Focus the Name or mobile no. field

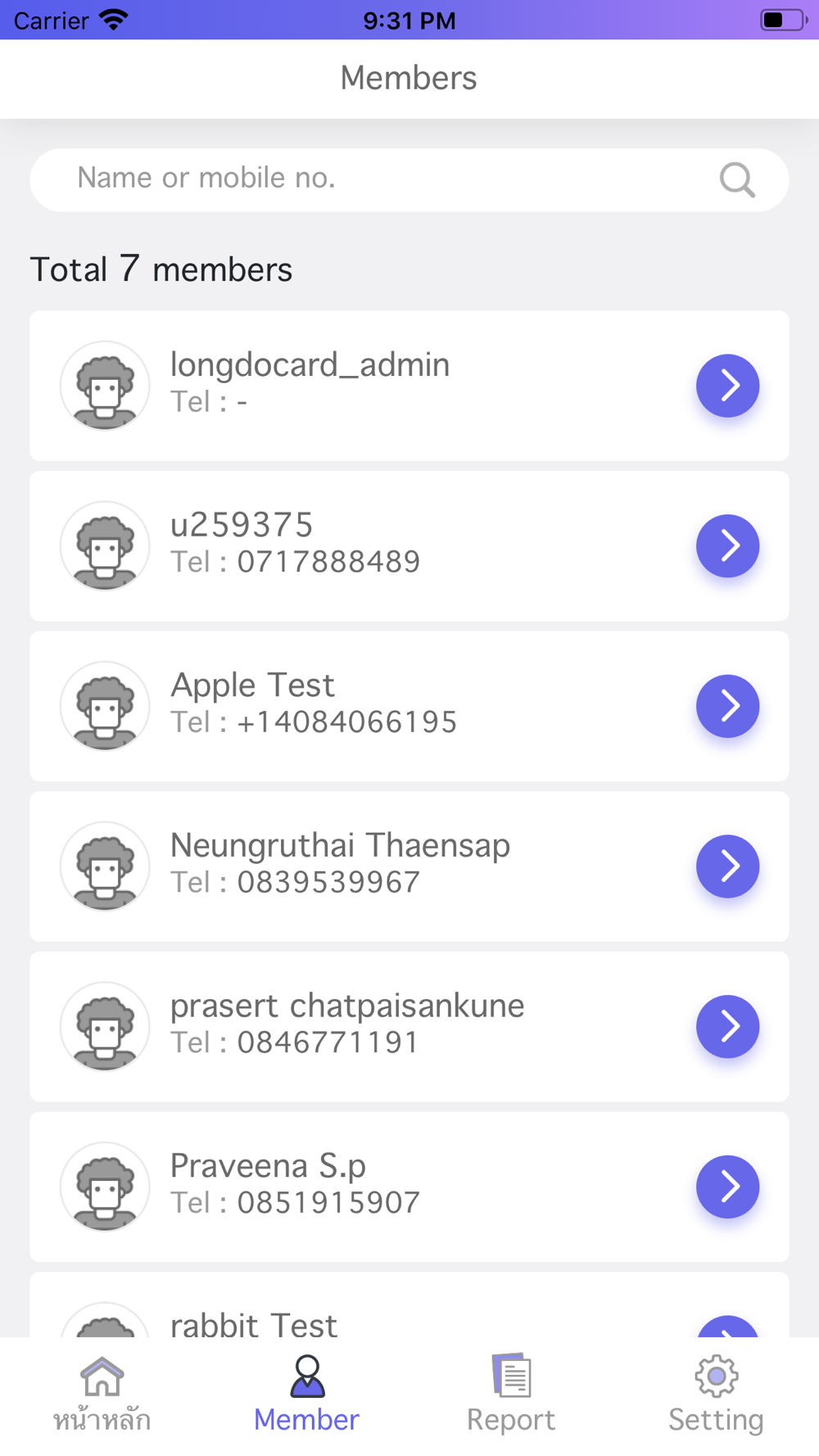click(x=409, y=179)
